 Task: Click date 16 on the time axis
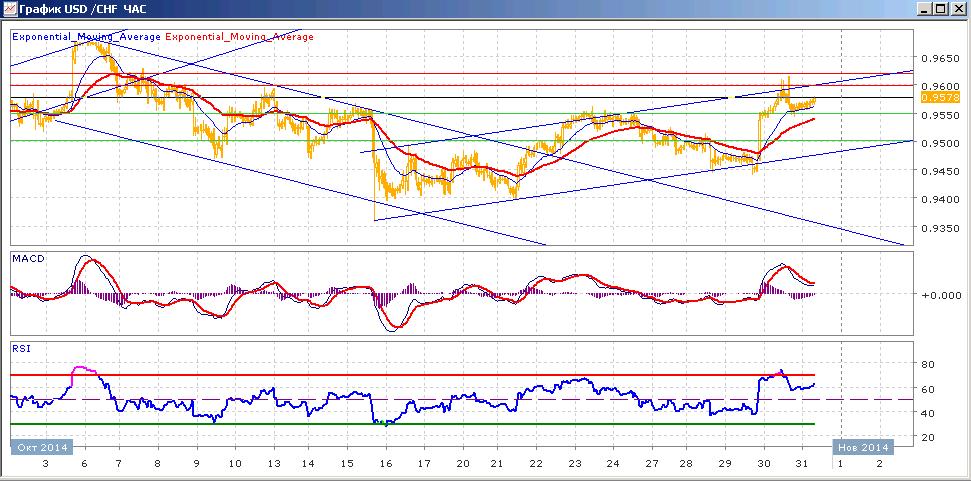pyautogui.click(x=386, y=463)
